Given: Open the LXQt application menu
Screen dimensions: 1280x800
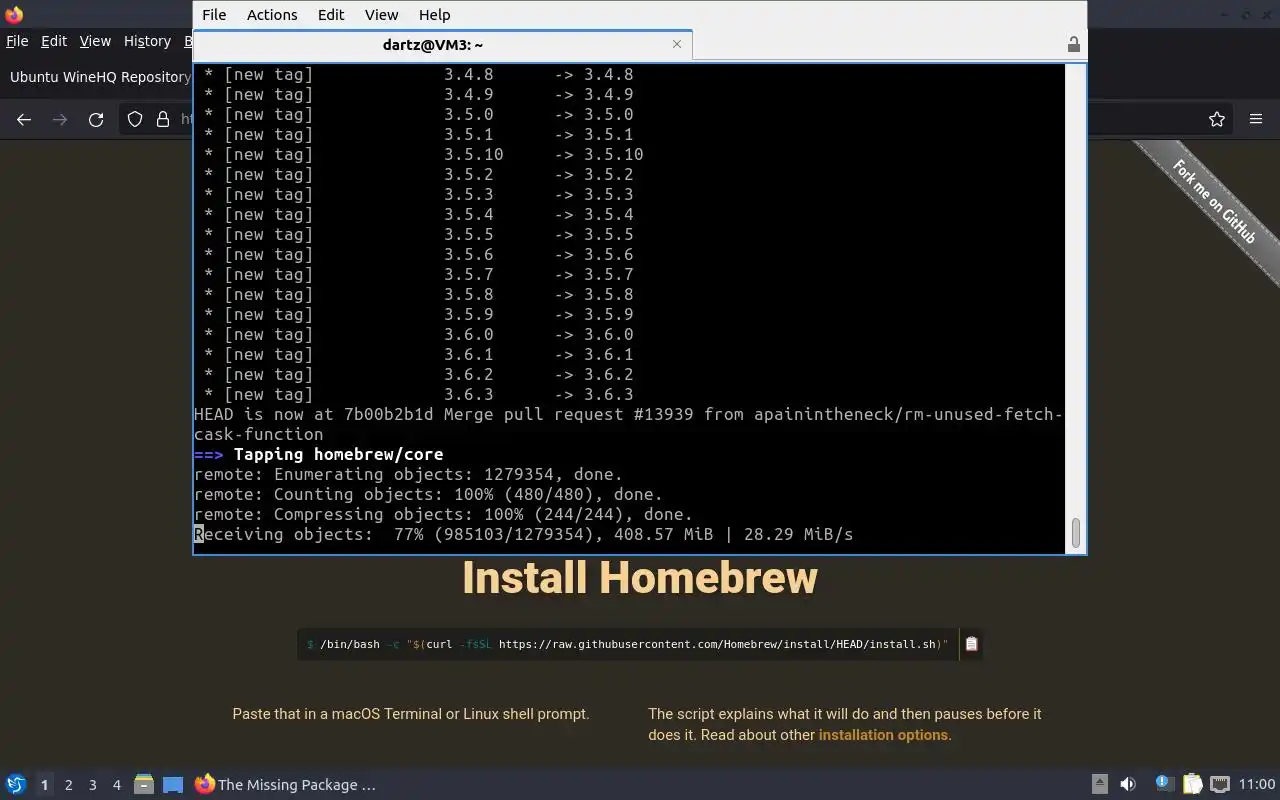Looking at the screenshot, I should (x=16, y=785).
